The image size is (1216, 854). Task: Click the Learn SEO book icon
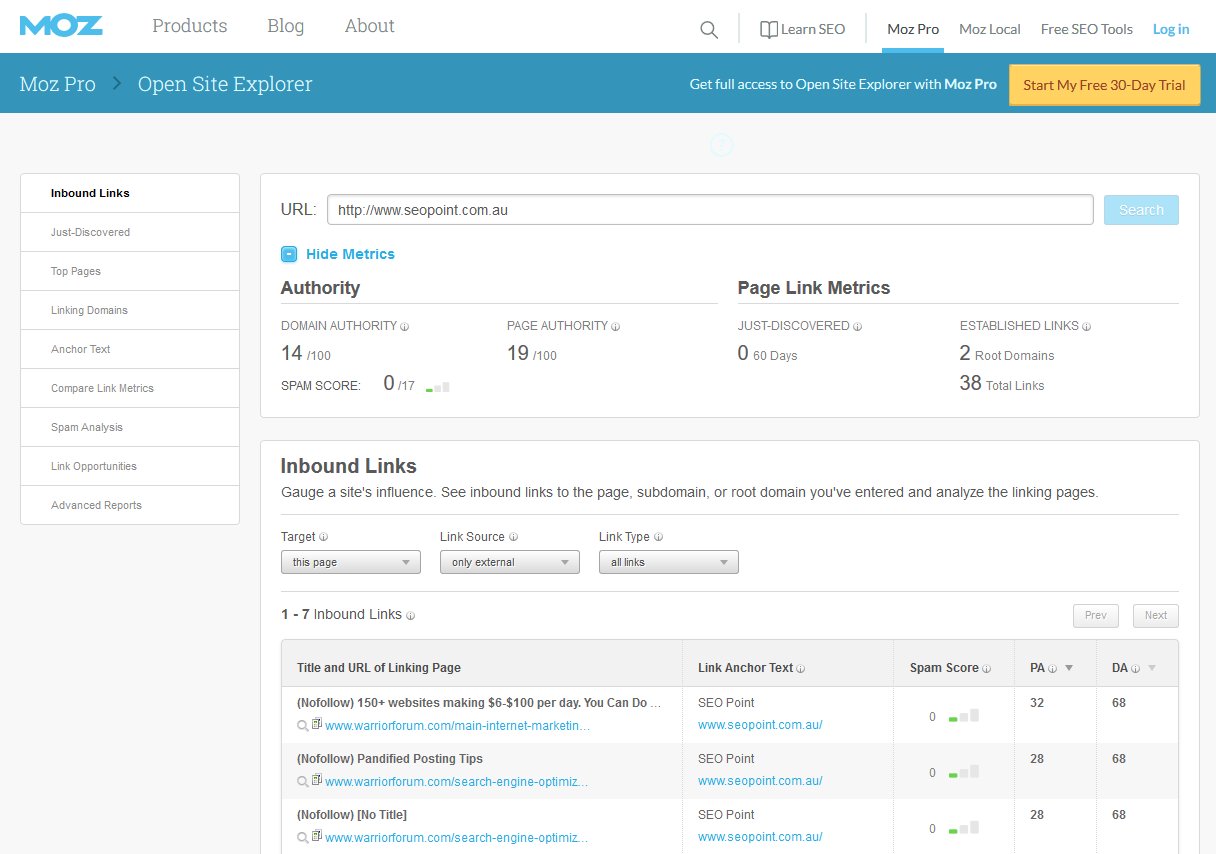point(768,29)
